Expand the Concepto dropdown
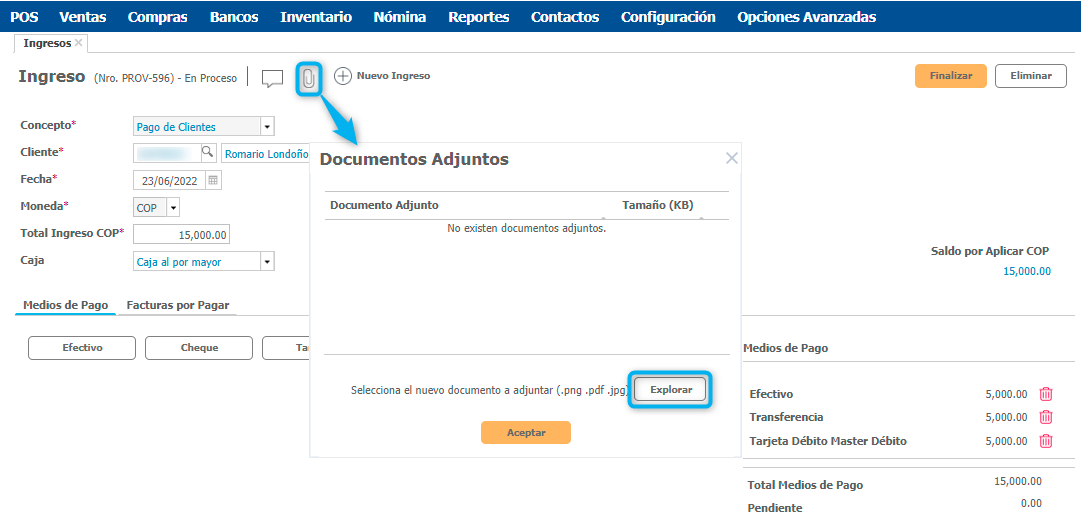This screenshot has width=1081, height=521. pos(267,127)
